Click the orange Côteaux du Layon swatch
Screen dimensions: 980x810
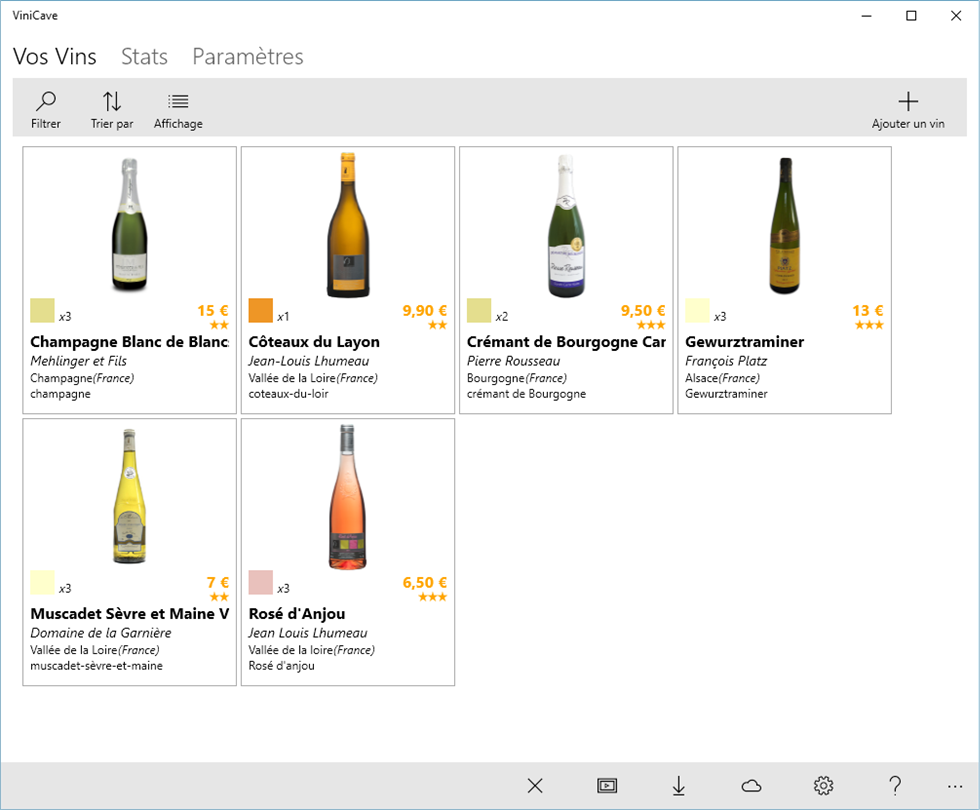tap(261, 310)
